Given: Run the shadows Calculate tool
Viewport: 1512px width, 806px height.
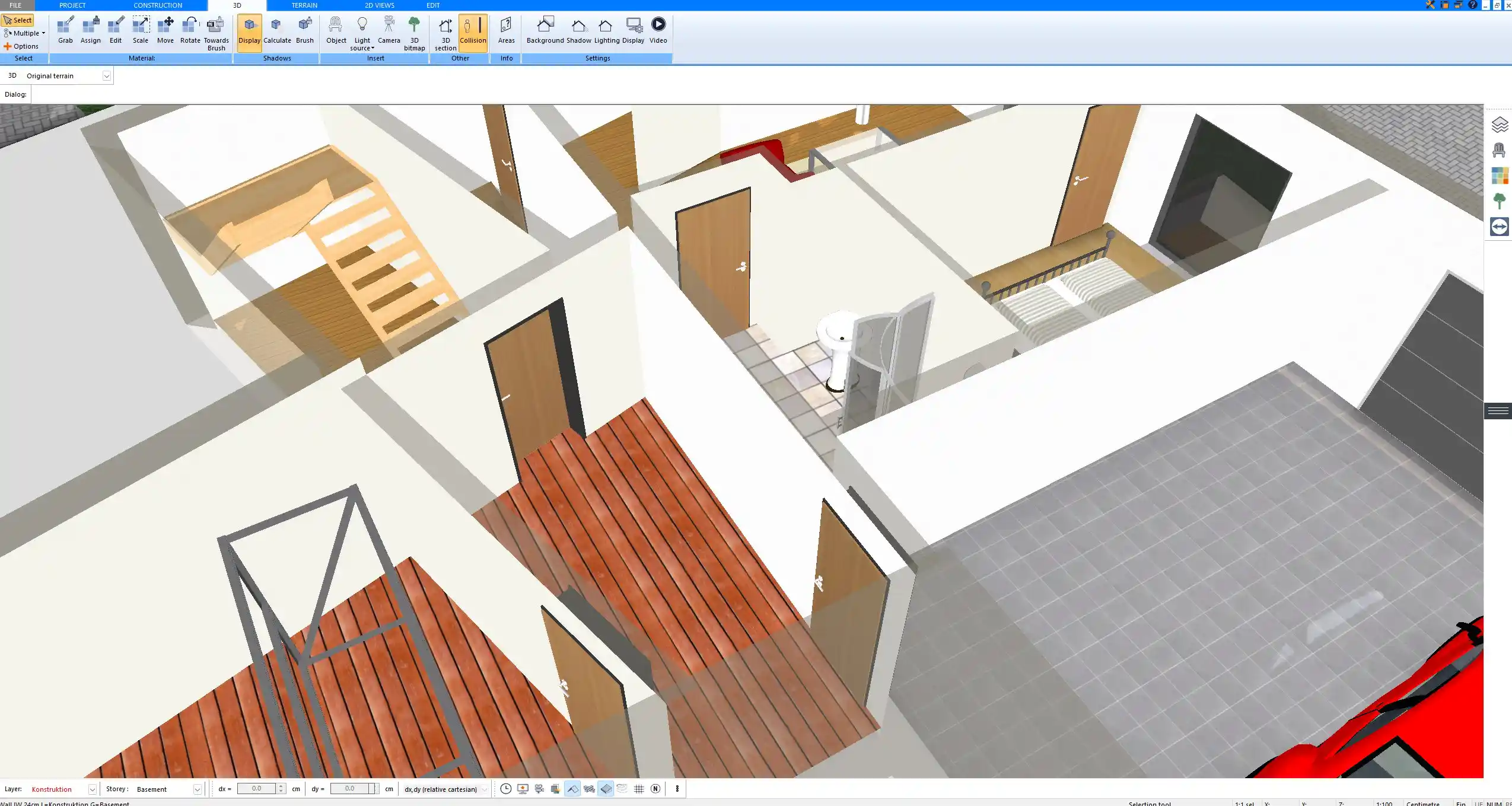Looking at the screenshot, I should (x=277, y=31).
